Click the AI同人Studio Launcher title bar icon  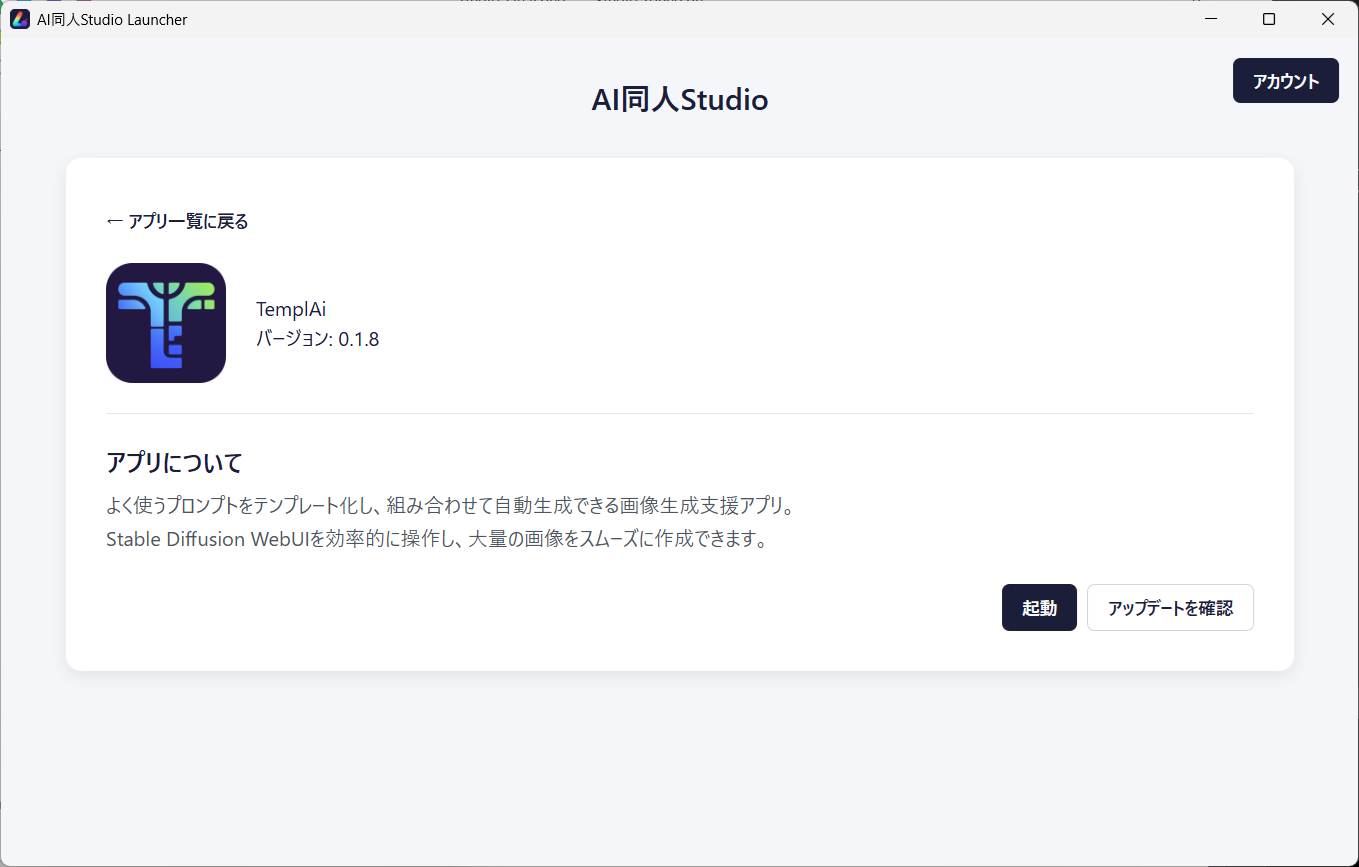tap(20, 19)
